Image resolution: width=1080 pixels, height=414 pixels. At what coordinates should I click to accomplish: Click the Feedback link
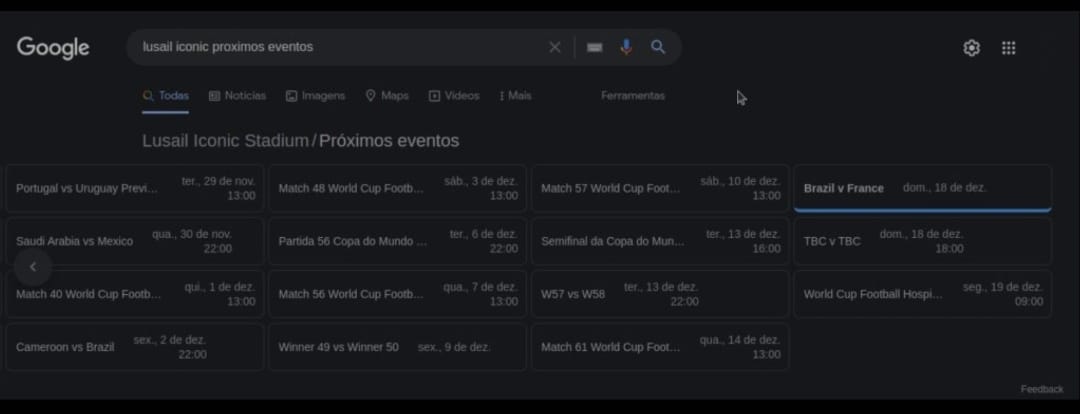coord(1042,389)
